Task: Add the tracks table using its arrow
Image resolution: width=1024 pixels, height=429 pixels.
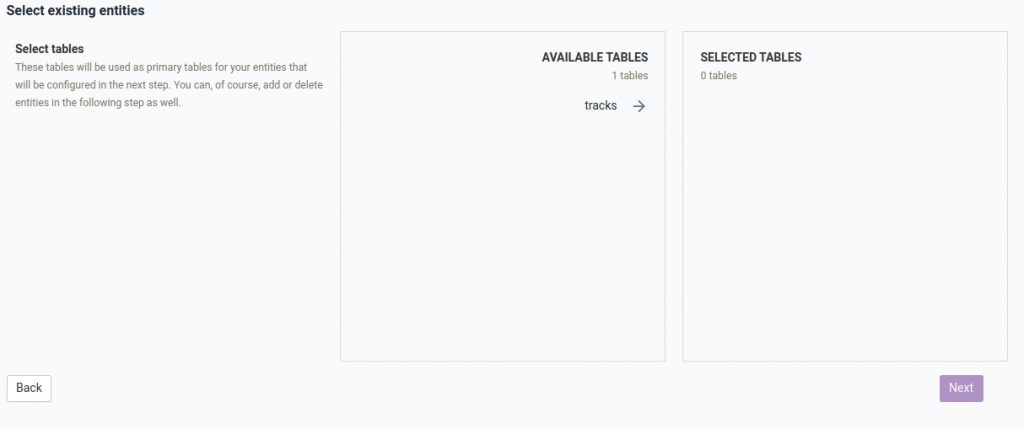Action: [639, 106]
